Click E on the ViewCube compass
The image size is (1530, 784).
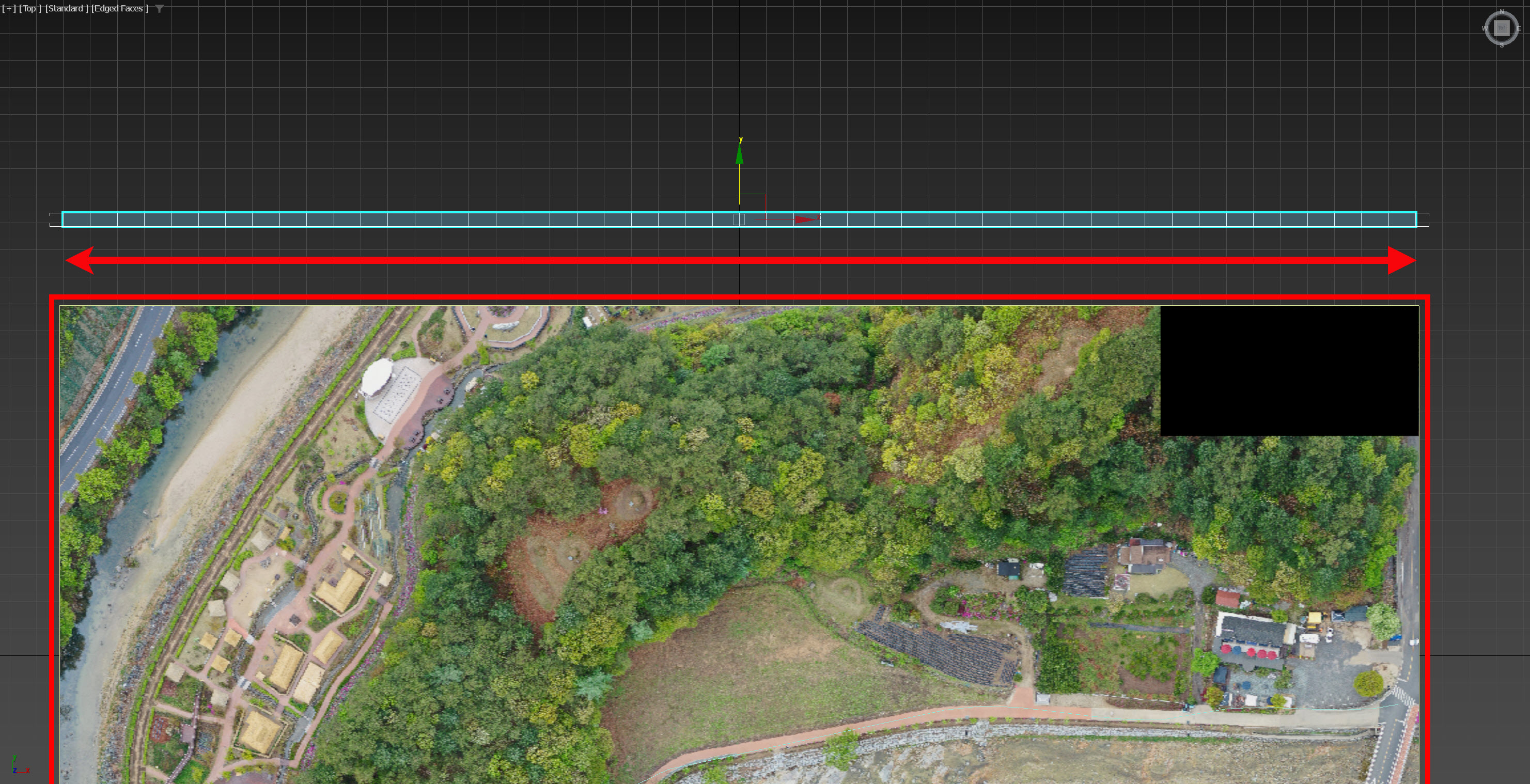tap(1519, 28)
